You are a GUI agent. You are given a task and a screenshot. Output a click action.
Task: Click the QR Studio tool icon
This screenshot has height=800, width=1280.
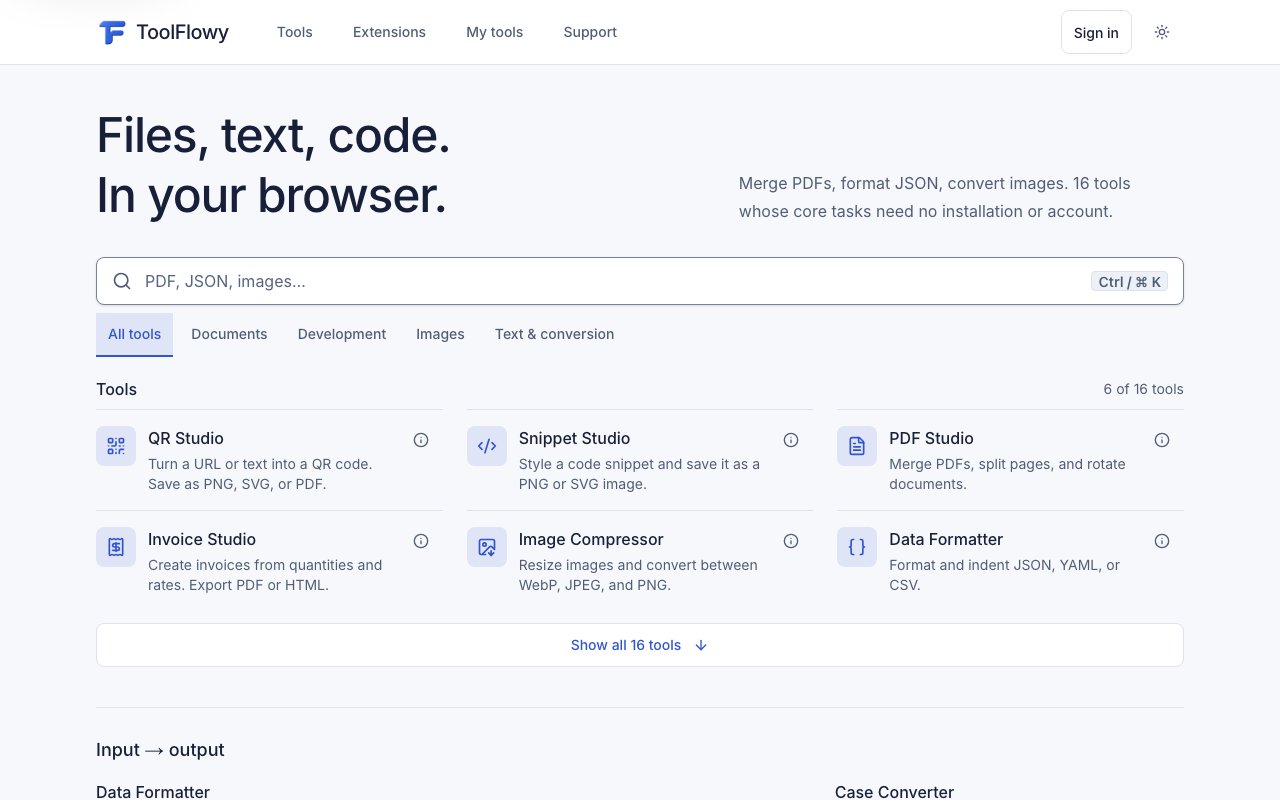point(116,446)
